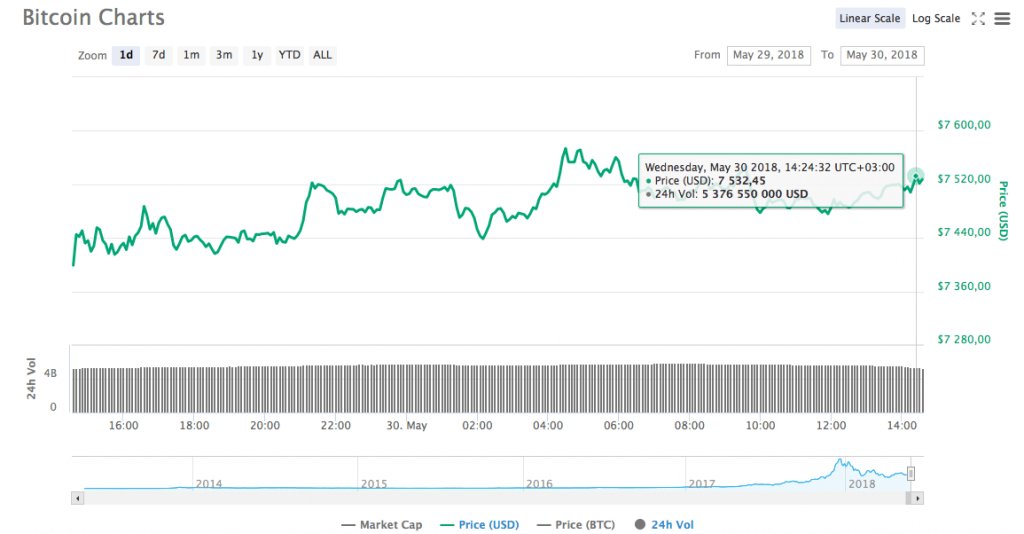Switch chart to Linear Scale
The width and height of the screenshot is (1024, 534).
click(869, 18)
